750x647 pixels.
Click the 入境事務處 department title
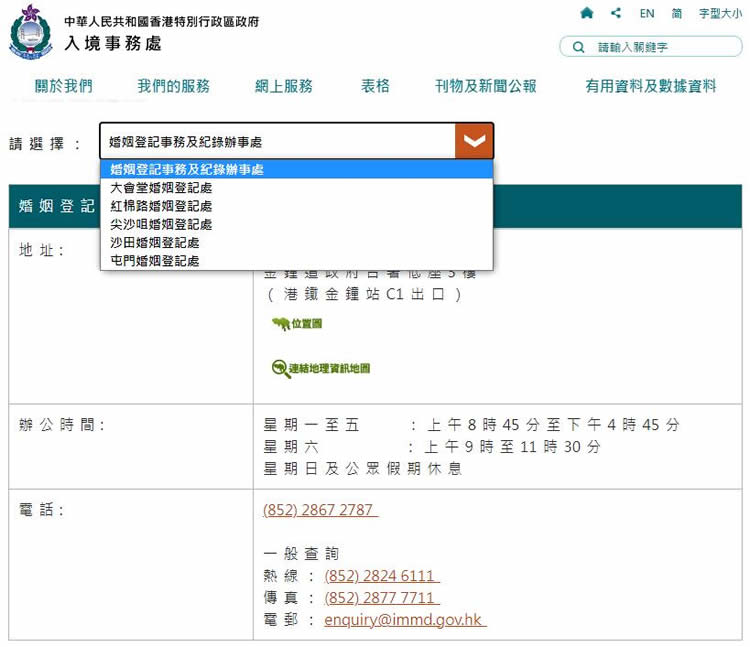pyautogui.click(x=113, y=44)
